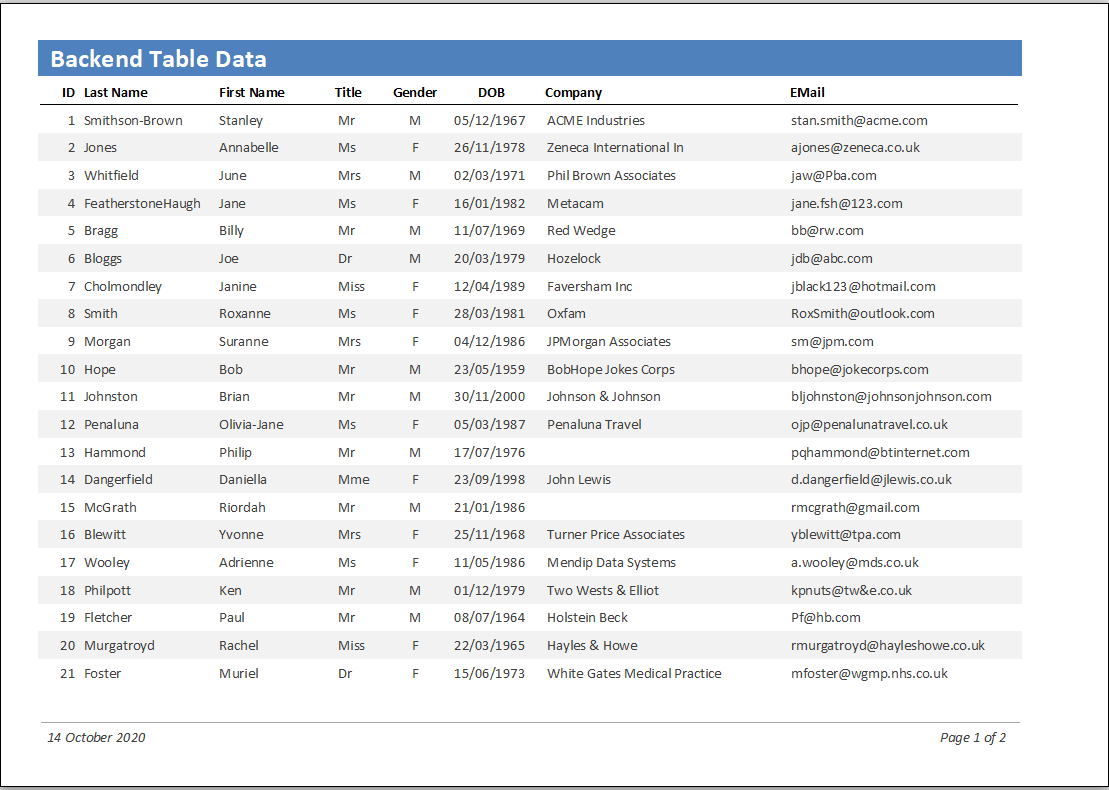Select last name 'McGrath'
Screen dimensions: 1109x790
pos(110,507)
